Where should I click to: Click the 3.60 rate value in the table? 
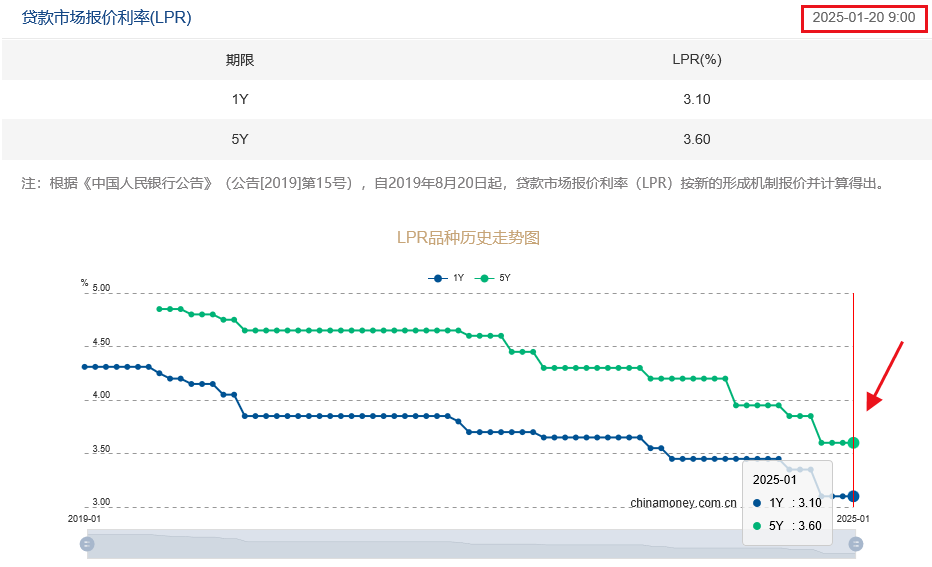(697, 139)
